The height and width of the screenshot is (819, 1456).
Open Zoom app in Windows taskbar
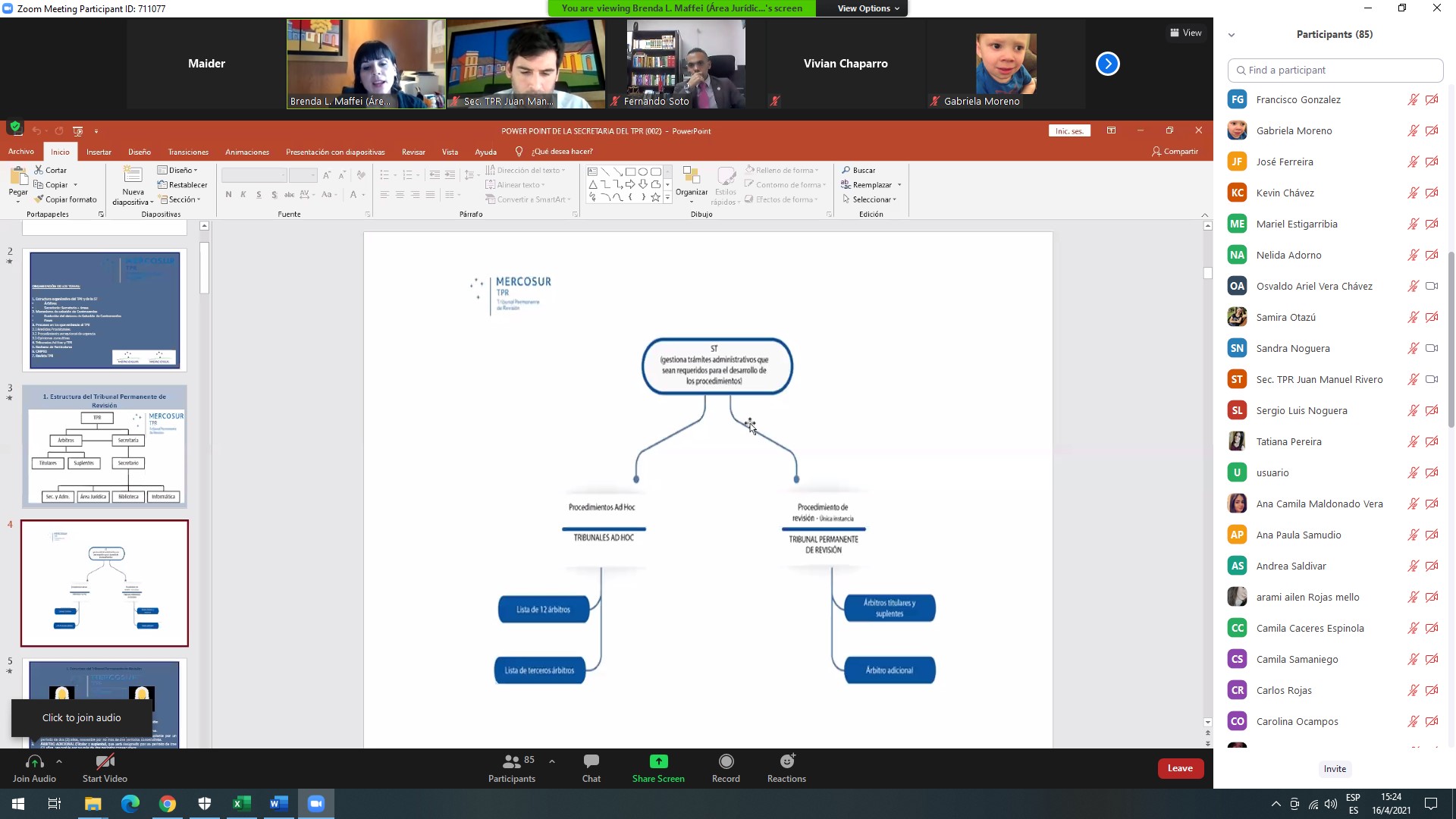pyautogui.click(x=316, y=804)
